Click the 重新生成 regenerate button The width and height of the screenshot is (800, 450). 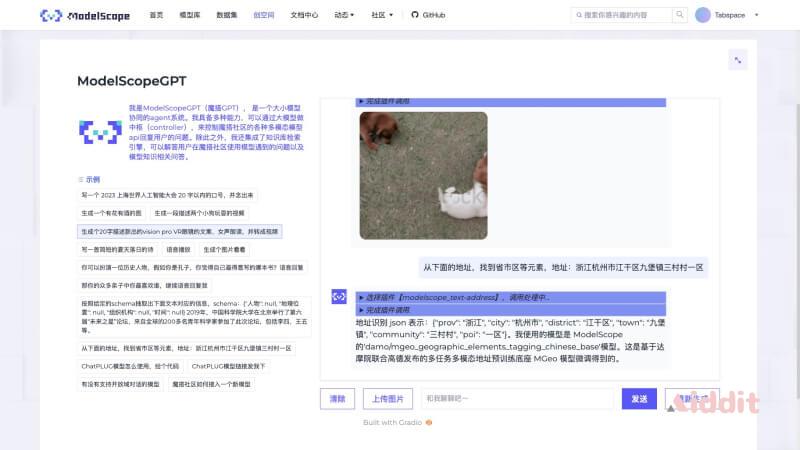click(x=692, y=398)
